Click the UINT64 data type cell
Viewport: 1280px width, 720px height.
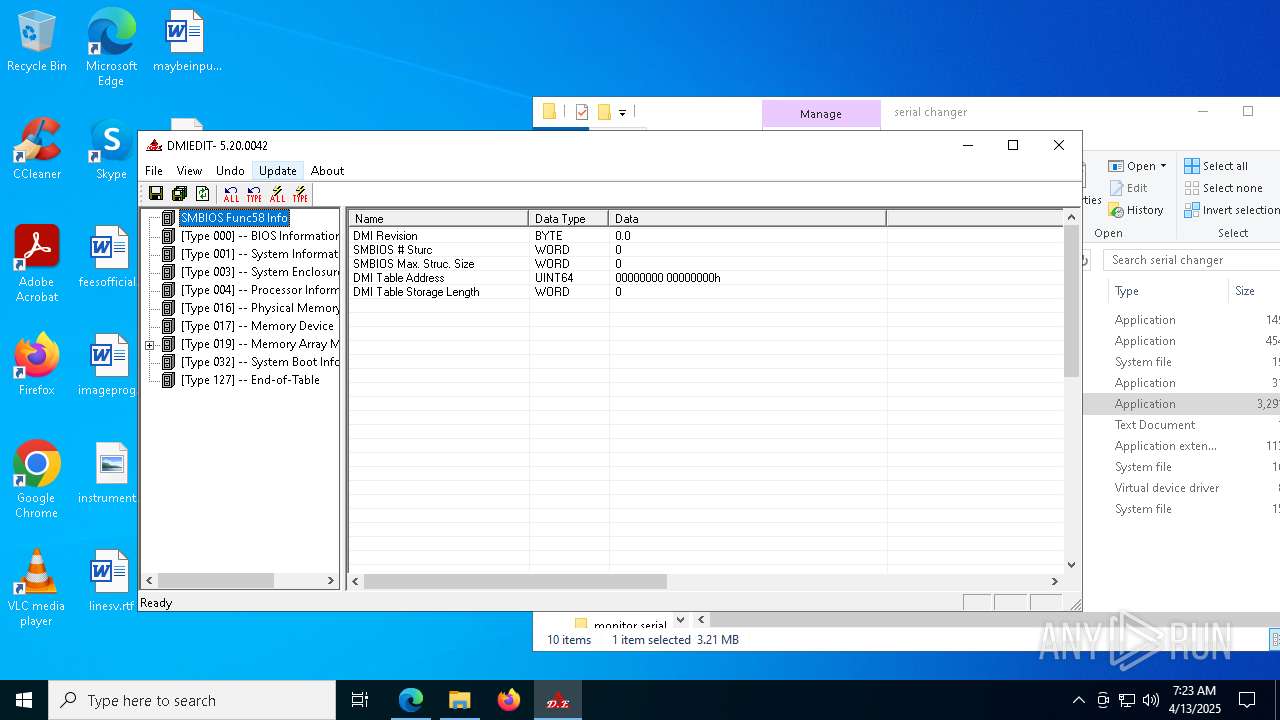(554, 278)
